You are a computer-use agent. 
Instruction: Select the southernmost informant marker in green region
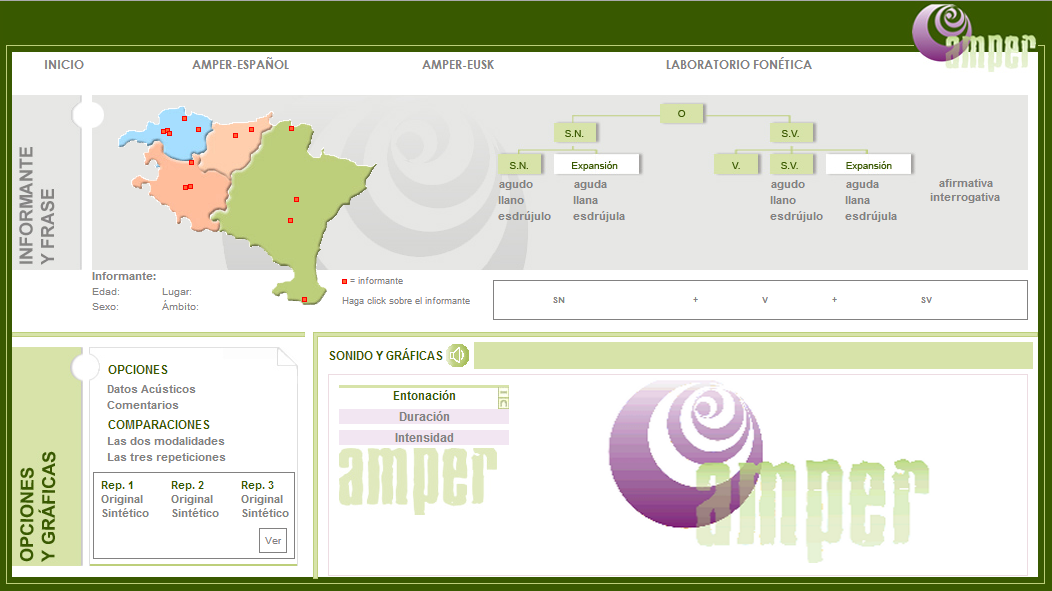pyautogui.click(x=304, y=299)
